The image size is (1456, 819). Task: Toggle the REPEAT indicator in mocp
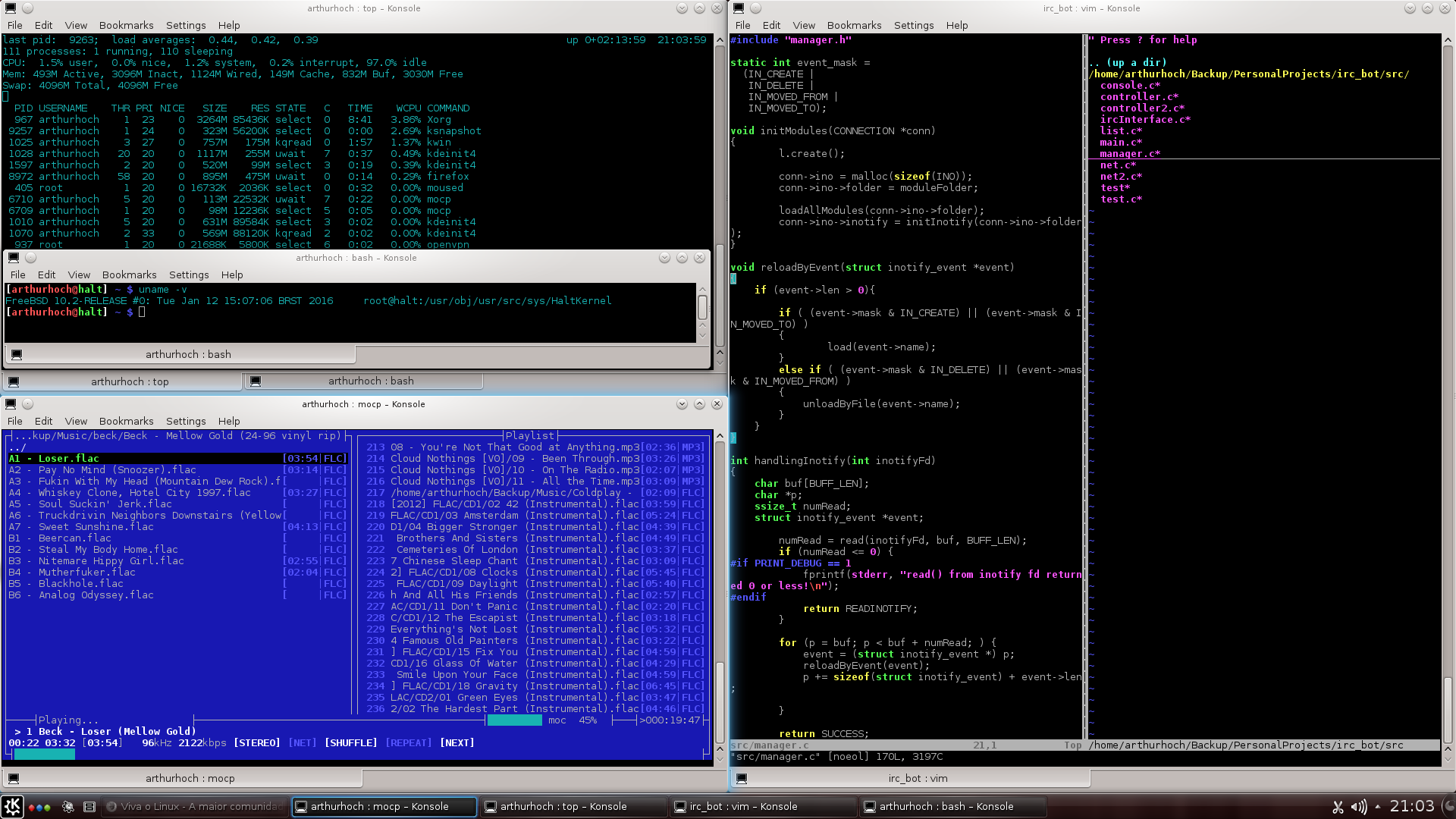click(408, 743)
